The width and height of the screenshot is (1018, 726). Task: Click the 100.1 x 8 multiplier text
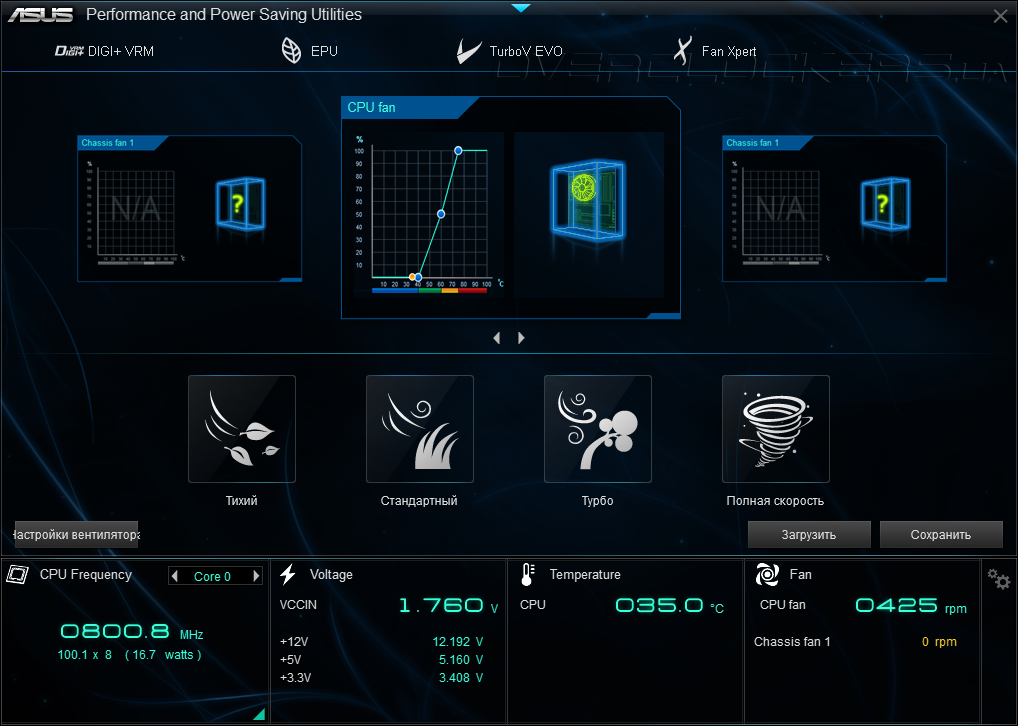[x=84, y=655]
